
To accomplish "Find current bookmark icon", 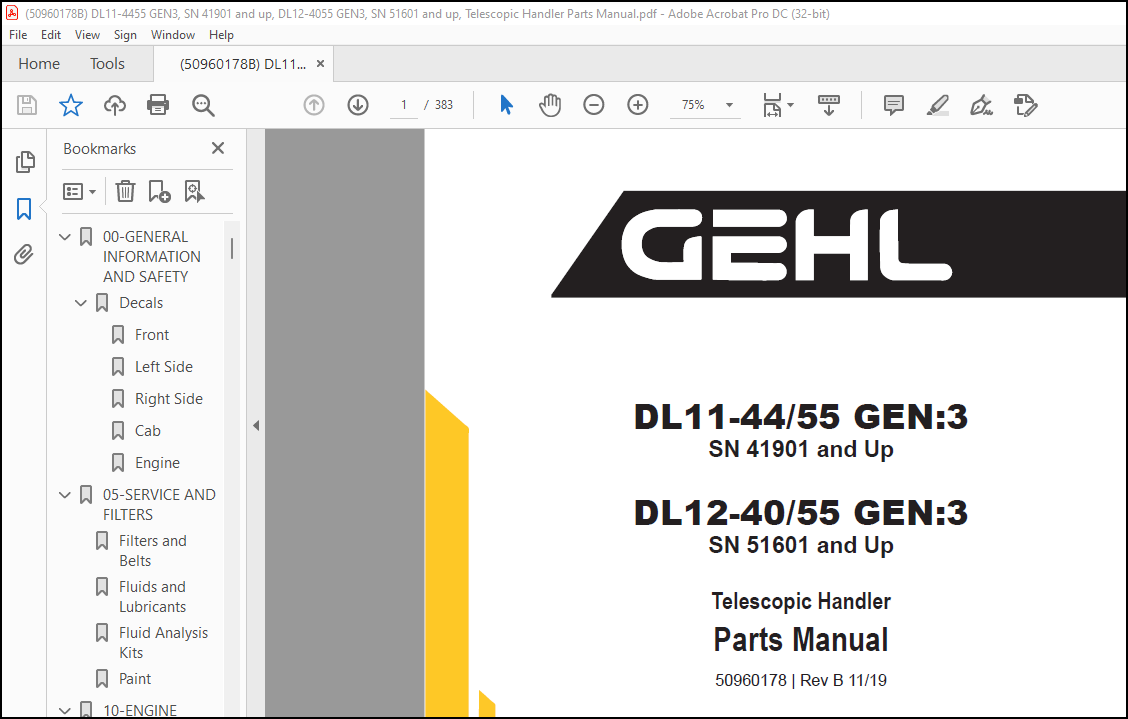I will (x=194, y=191).
